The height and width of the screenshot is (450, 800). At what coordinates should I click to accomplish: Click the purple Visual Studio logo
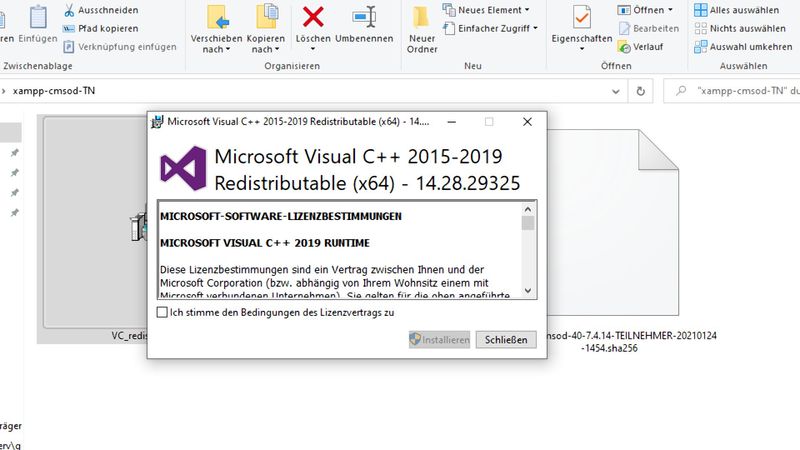[x=183, y=168]
